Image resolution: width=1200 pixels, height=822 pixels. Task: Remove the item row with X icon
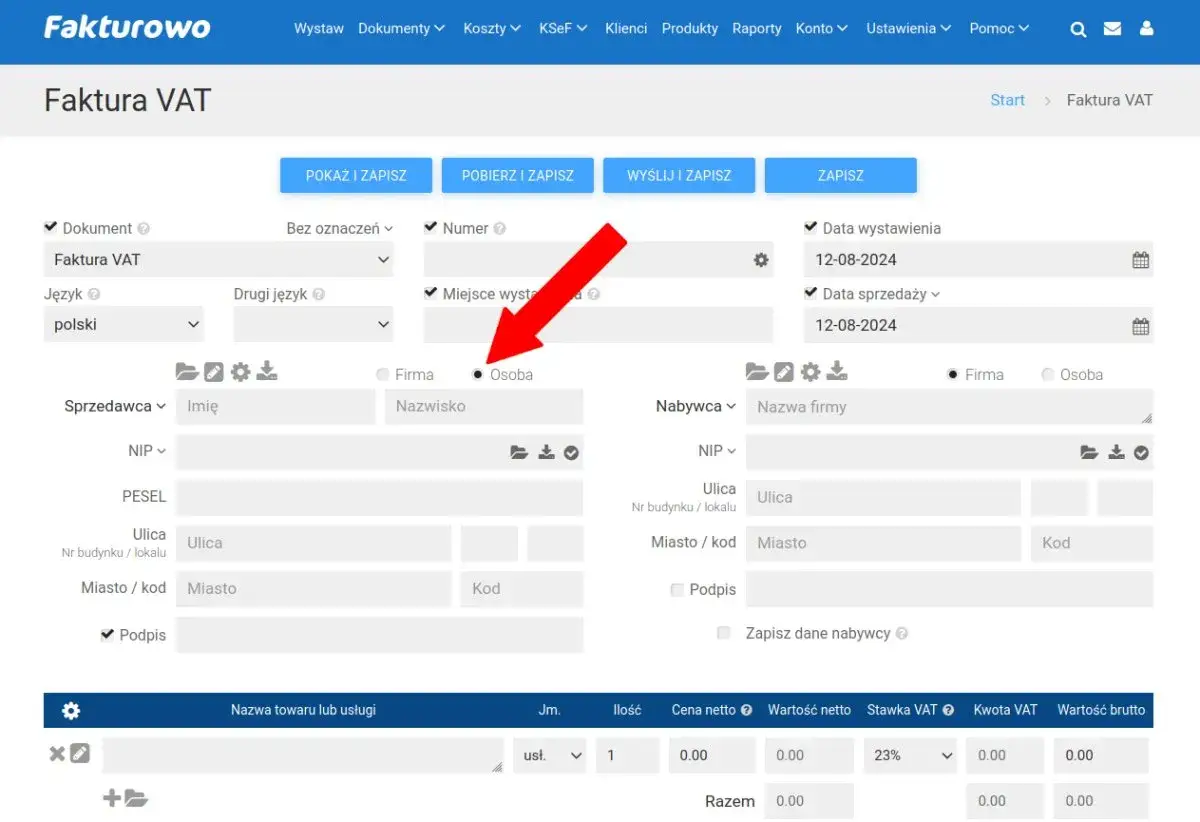(57, 754)
